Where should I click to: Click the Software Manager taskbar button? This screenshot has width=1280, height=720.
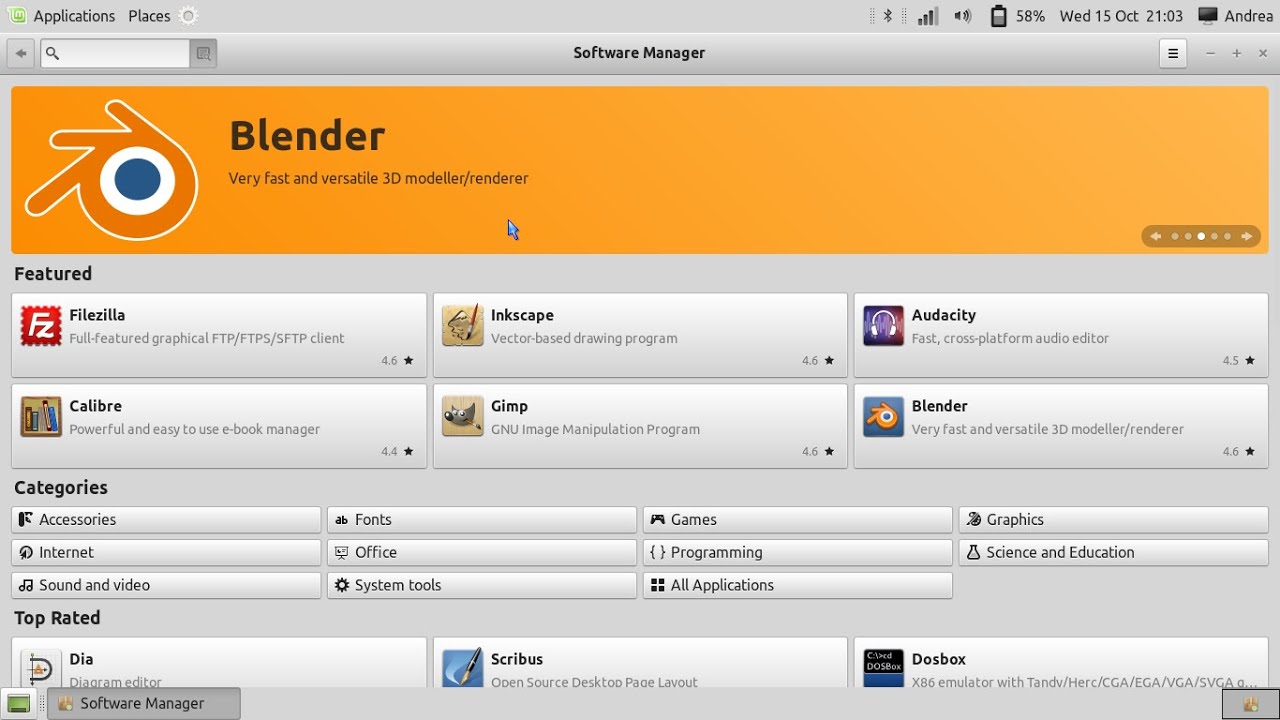click(144, 704)
